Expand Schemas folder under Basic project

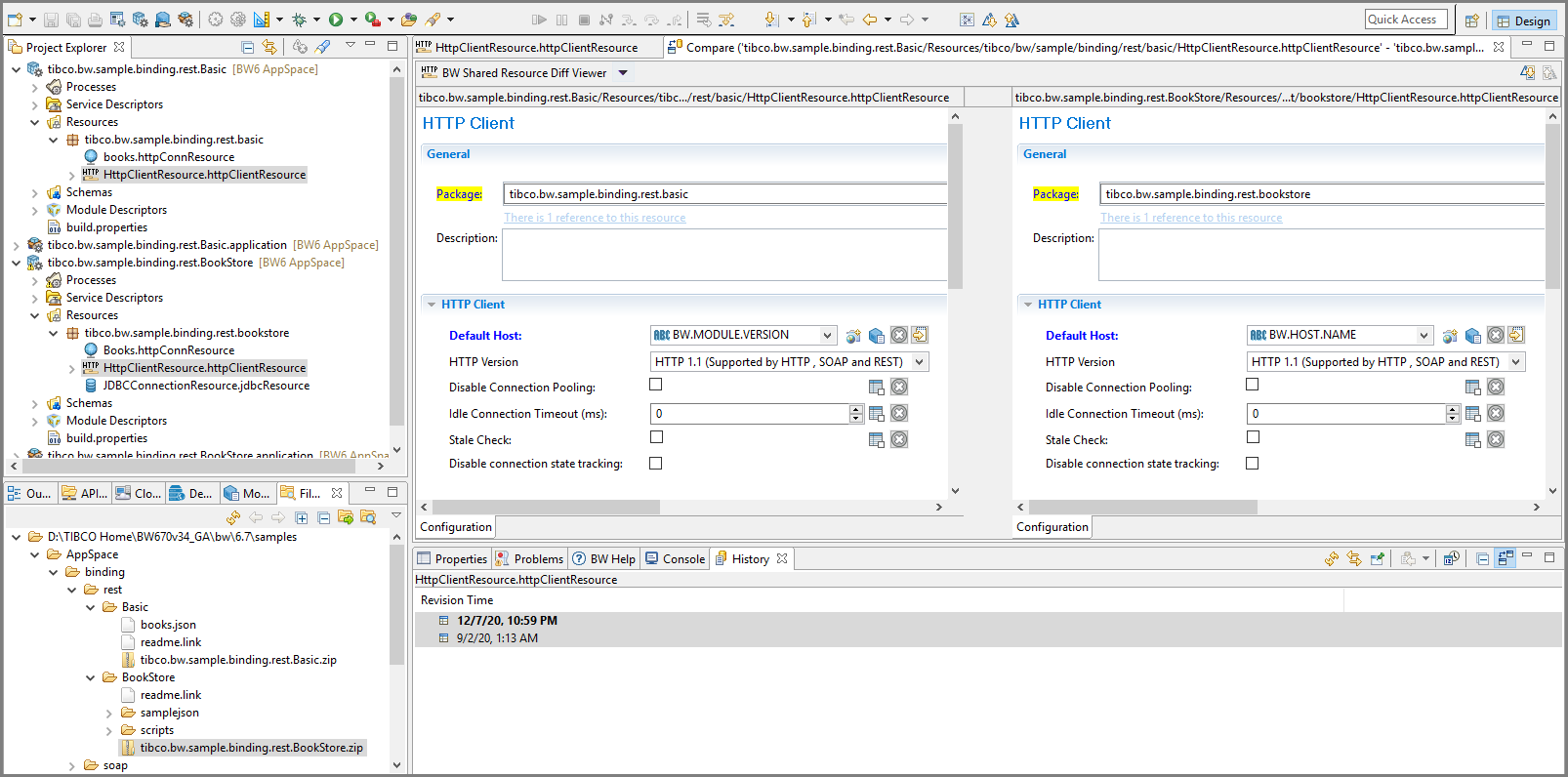tap(35, 192)
